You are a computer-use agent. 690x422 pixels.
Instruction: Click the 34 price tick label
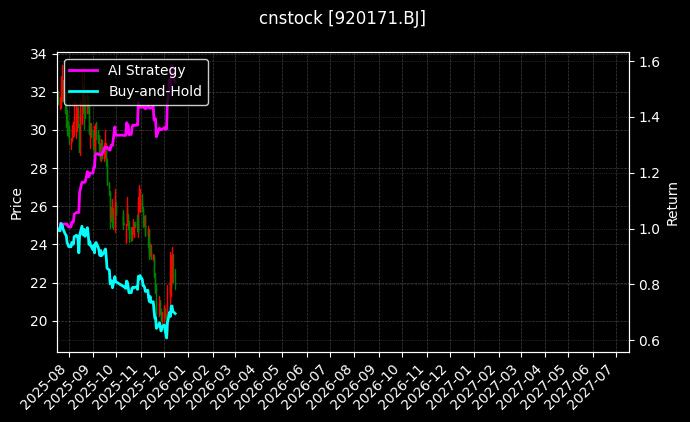click(39, 54)
